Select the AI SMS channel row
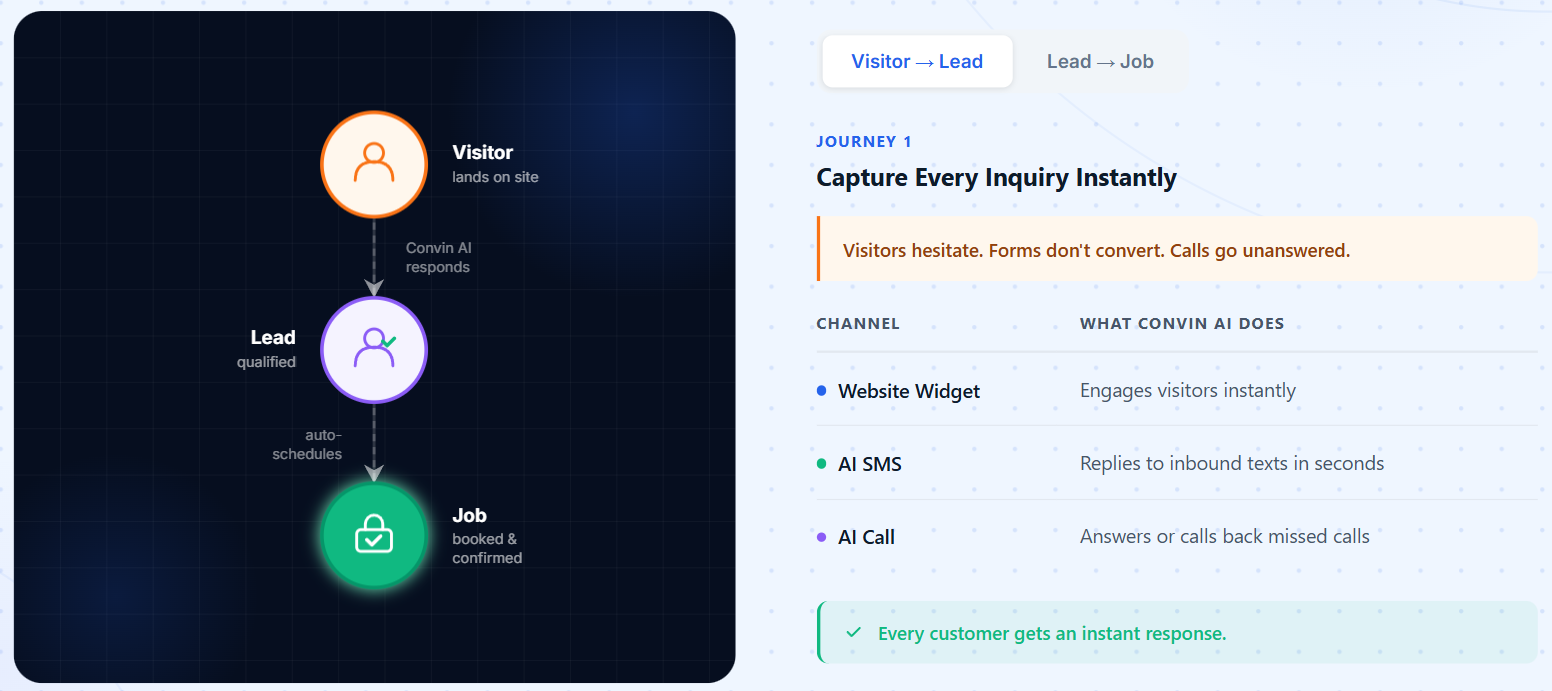 pyautogui.click(x=1177, y=464)
